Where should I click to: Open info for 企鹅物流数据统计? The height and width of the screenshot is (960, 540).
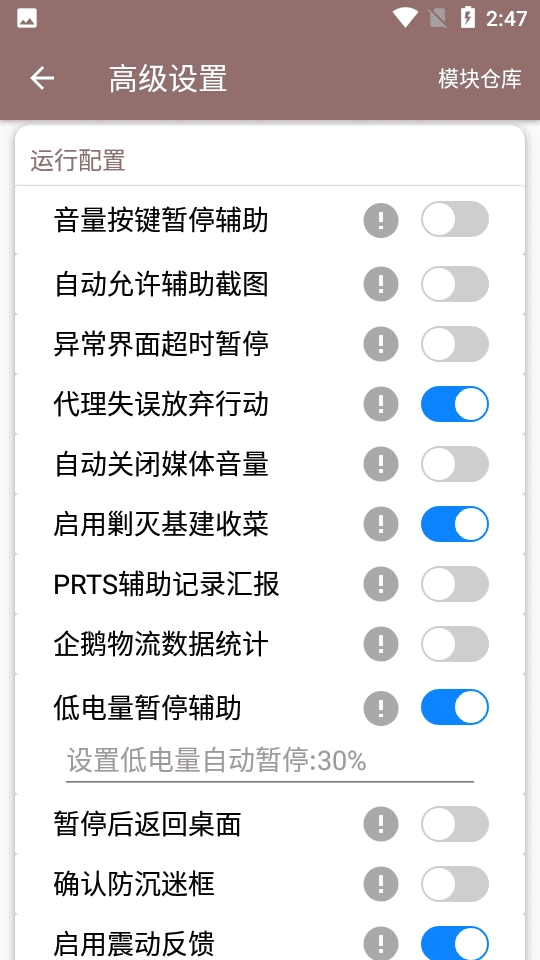(x=381, y=644)
